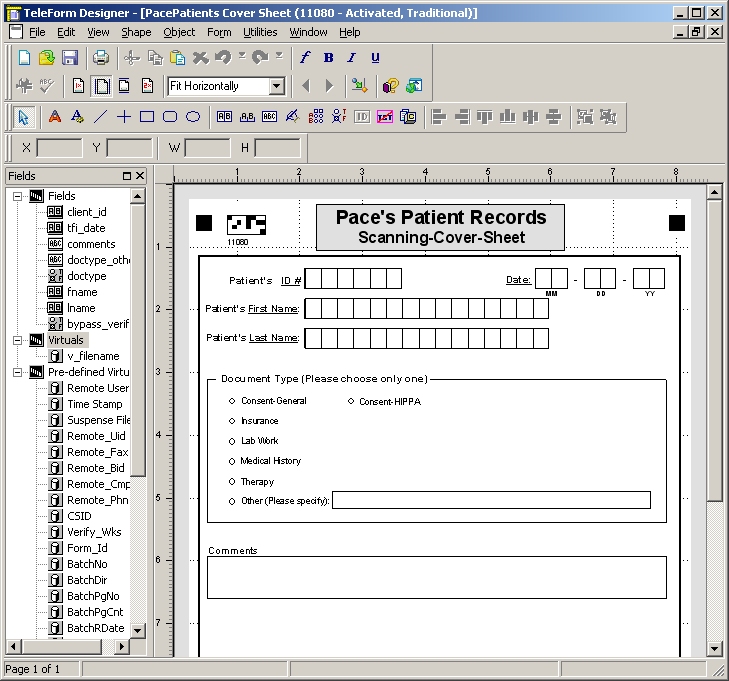729x681 pixels.
Task: Click the next page right arrow
Action: pyautogui.click(x=329, y=86)
